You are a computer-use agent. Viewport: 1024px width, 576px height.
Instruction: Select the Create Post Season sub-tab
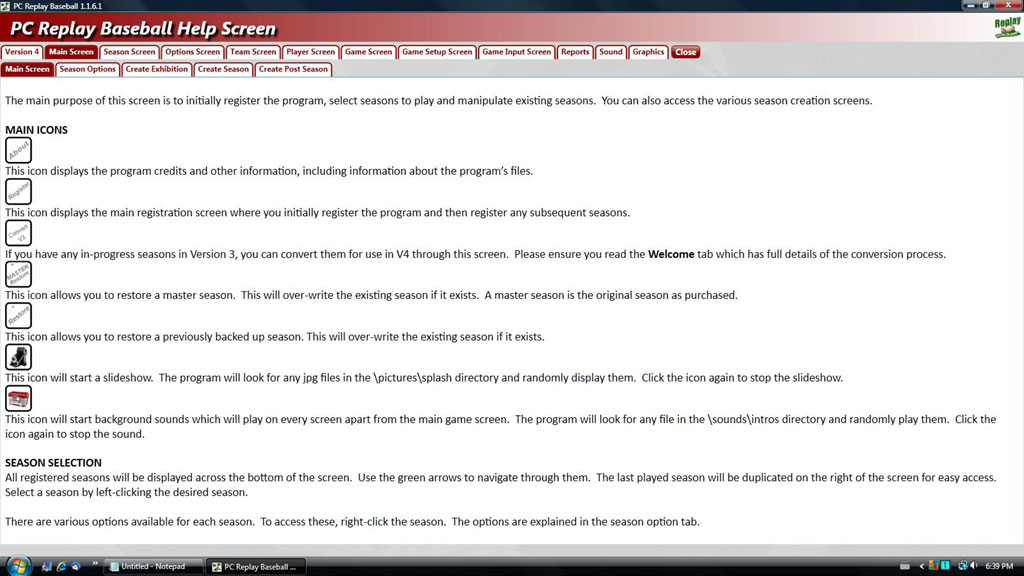(x=293, y=69)
